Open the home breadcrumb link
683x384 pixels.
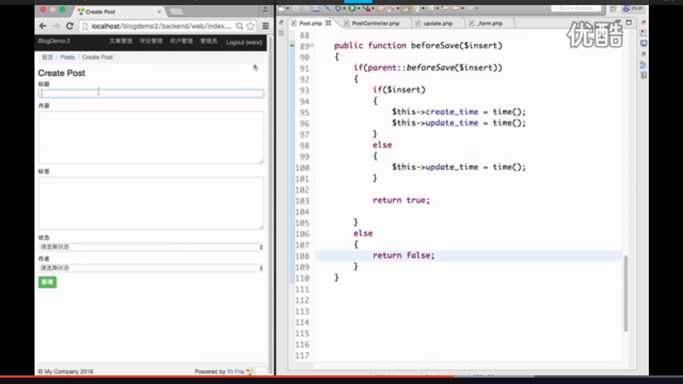[47, 57]
